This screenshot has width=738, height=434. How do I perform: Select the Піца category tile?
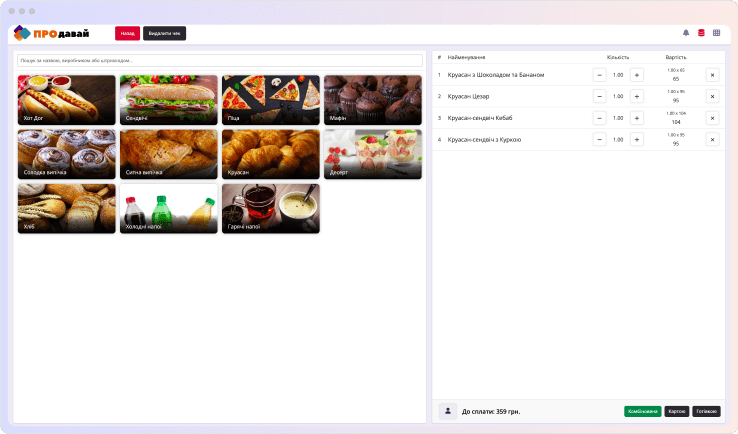tap(270, 99)
